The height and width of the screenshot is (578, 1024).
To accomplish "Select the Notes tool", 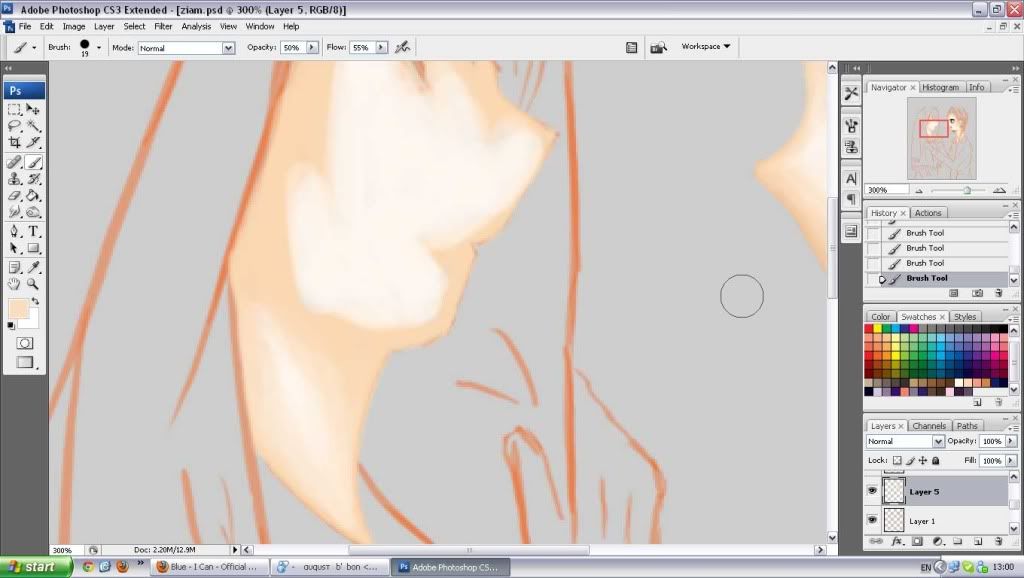I will (x=14, y=267).
